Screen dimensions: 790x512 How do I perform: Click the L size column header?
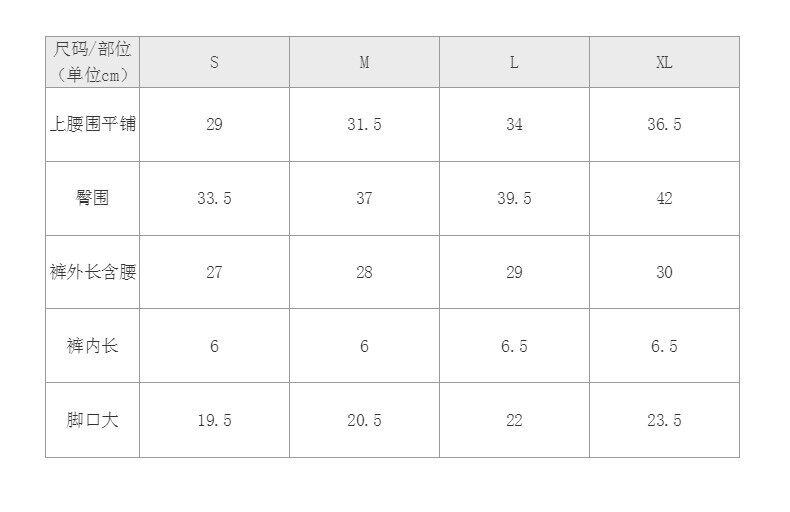click(x=514, y=62)
